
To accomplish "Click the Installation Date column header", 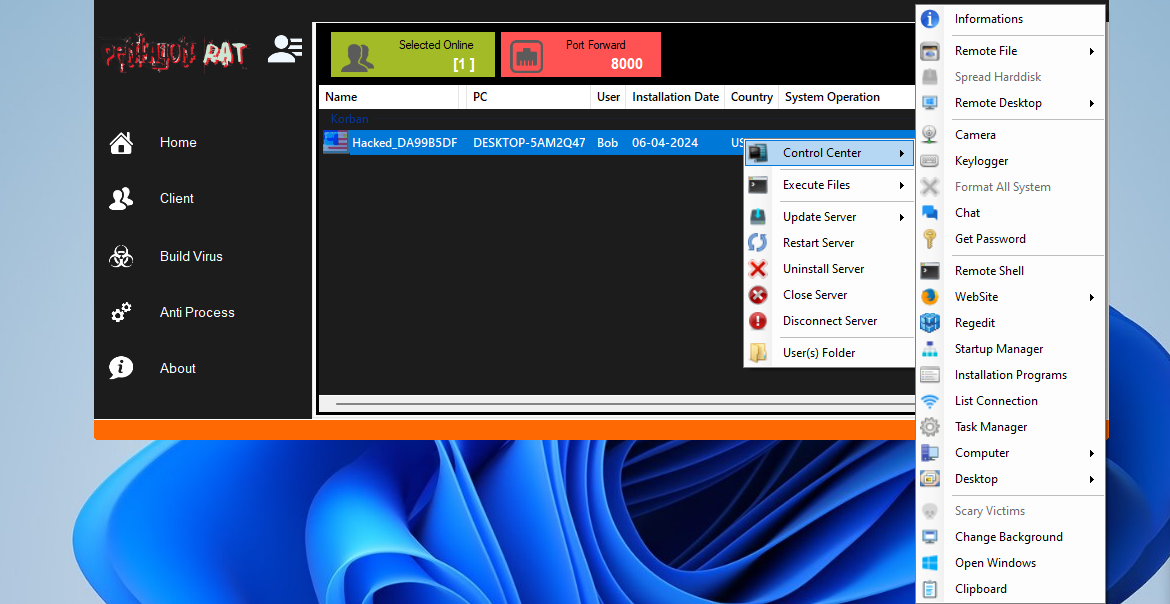I will pyautogui.click(x=675, y=97).
